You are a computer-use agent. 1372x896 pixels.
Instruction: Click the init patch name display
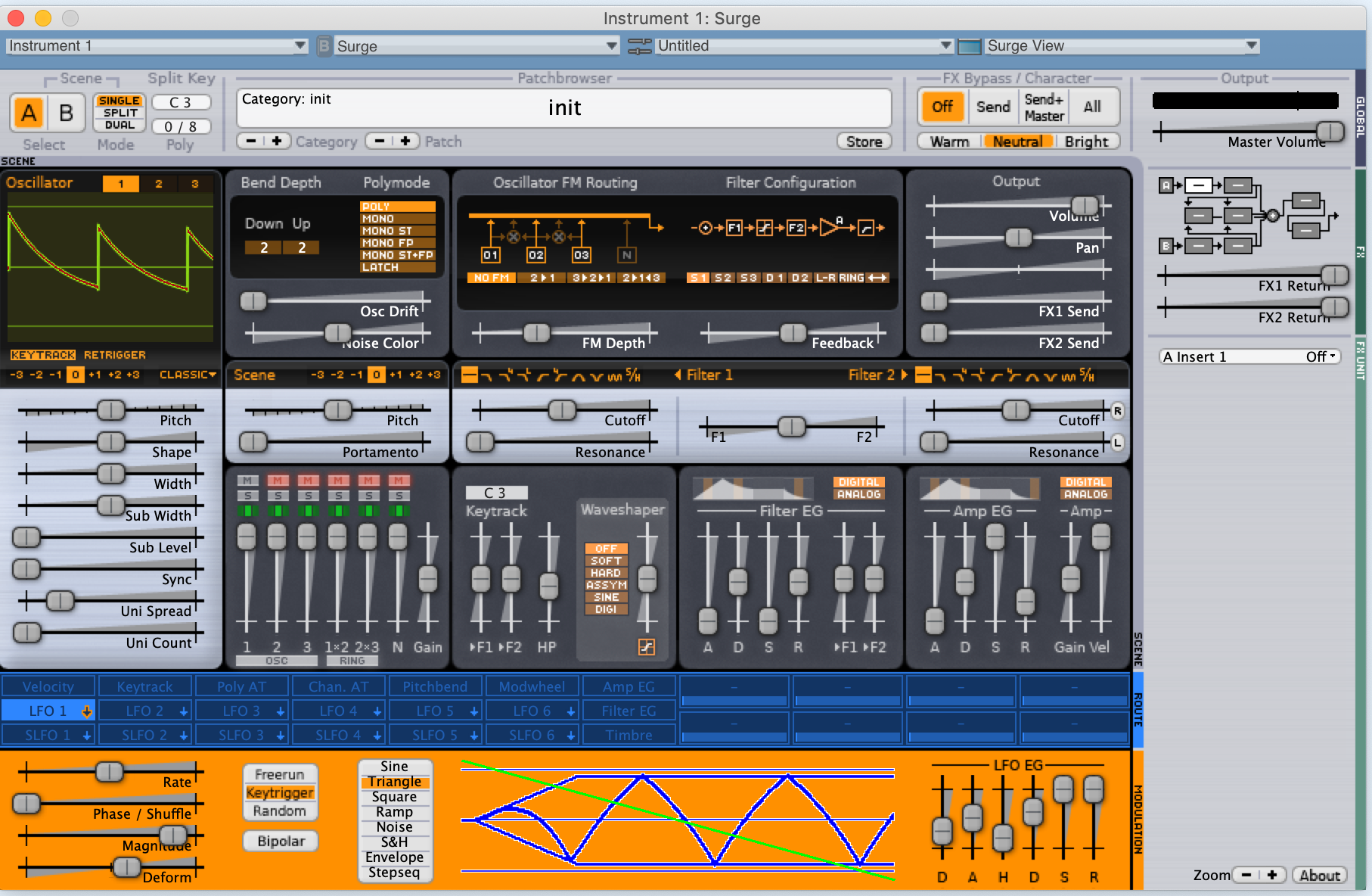point(564,107)
